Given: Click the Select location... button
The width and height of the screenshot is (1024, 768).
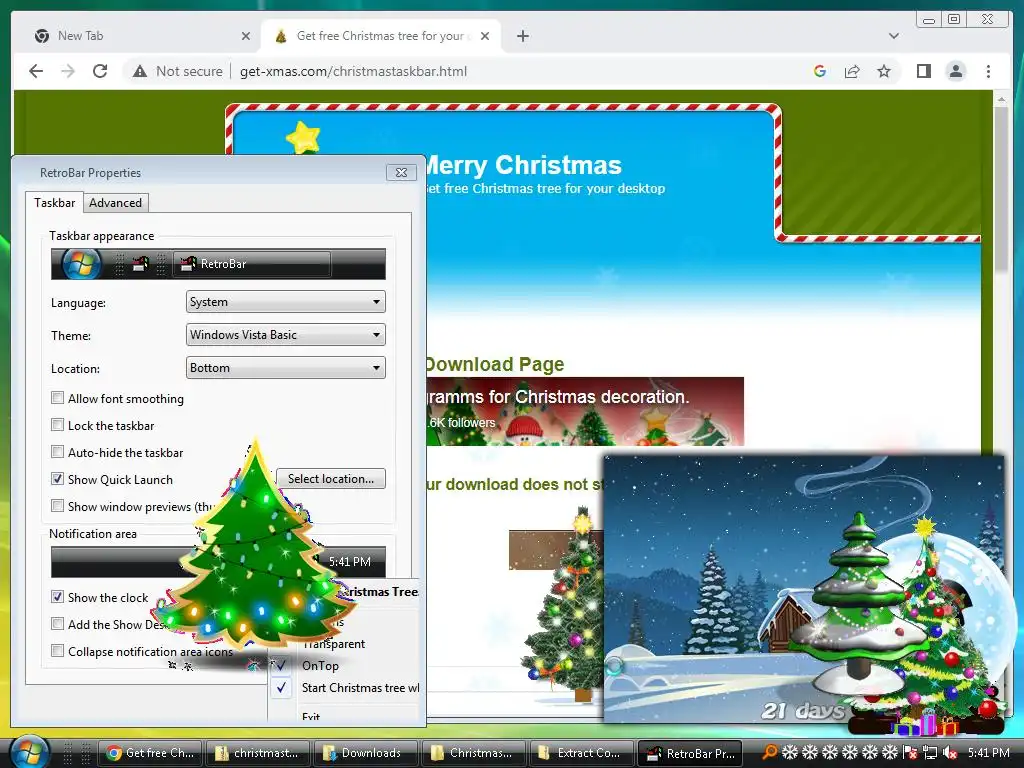Looking at the screenshot, I should click(x=330, y=479).
